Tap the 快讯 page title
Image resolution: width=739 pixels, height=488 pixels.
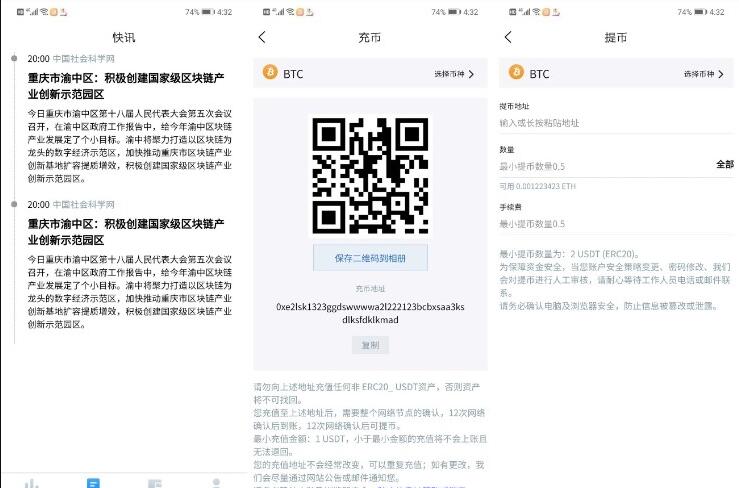pyautogui.click(x=123, y=37)
